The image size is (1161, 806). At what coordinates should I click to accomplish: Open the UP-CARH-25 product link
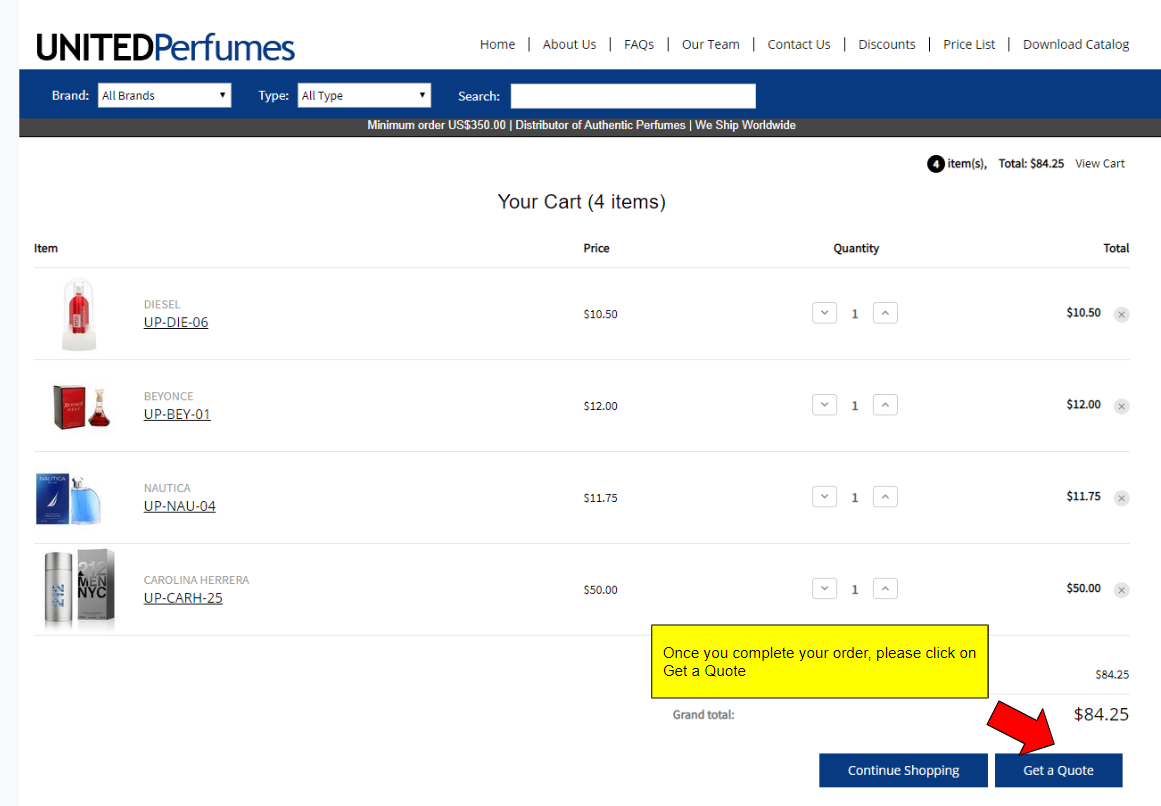coord(183,598)
